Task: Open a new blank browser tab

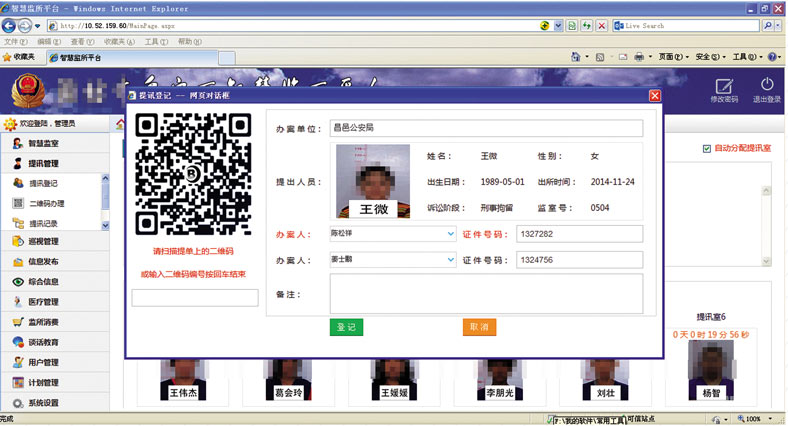Action: coord(227,58)
